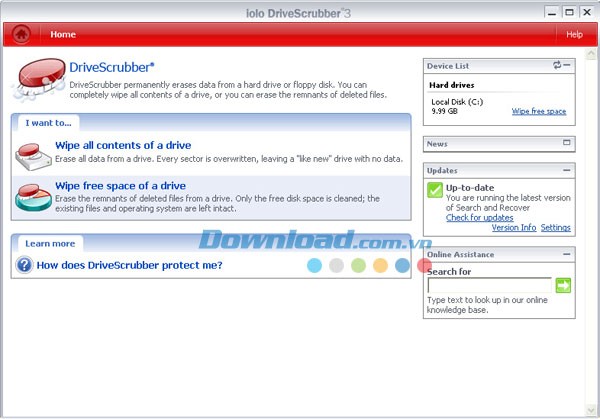Minimize the DriveScrubber window
Image resolution: width=600 pixels, height=419 pixels.
552,13
